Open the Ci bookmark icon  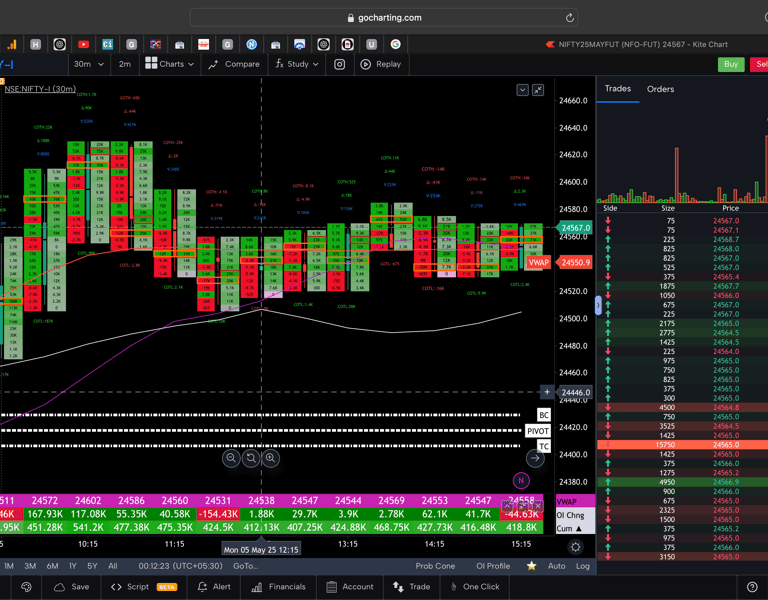coord(107,45)
